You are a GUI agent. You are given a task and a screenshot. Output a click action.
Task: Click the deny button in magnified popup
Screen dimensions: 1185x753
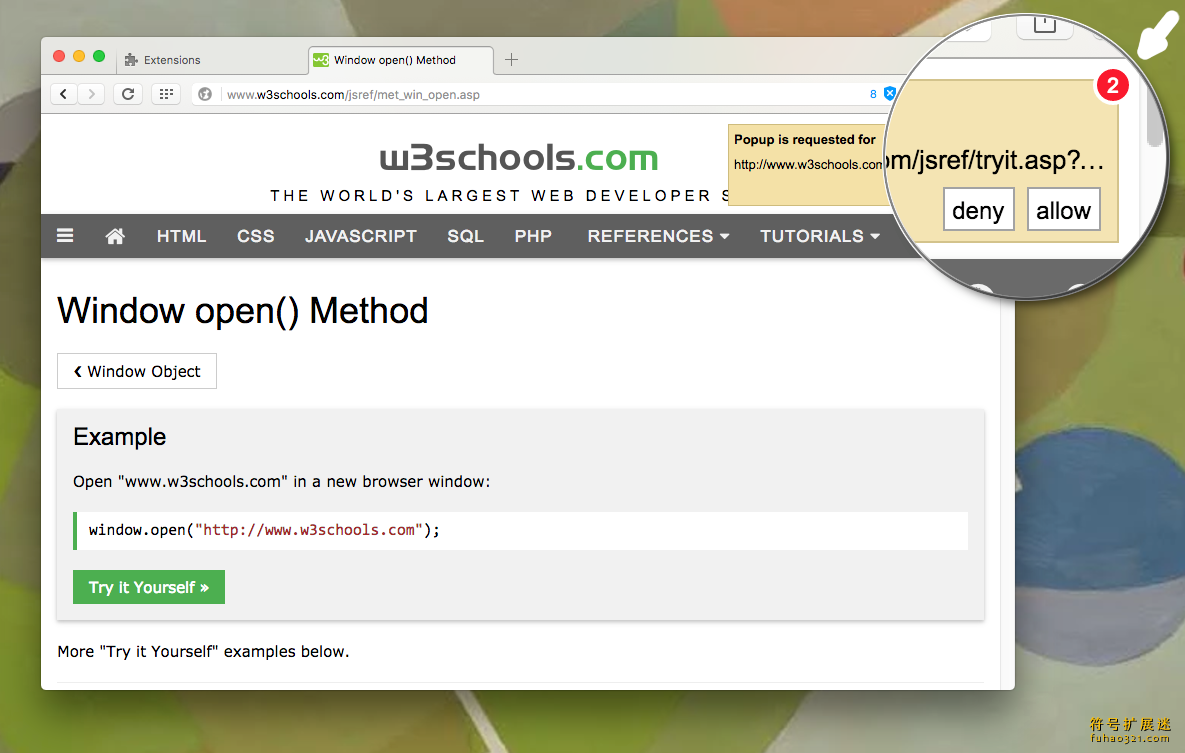pyautogui.click(x=978, y=209)
